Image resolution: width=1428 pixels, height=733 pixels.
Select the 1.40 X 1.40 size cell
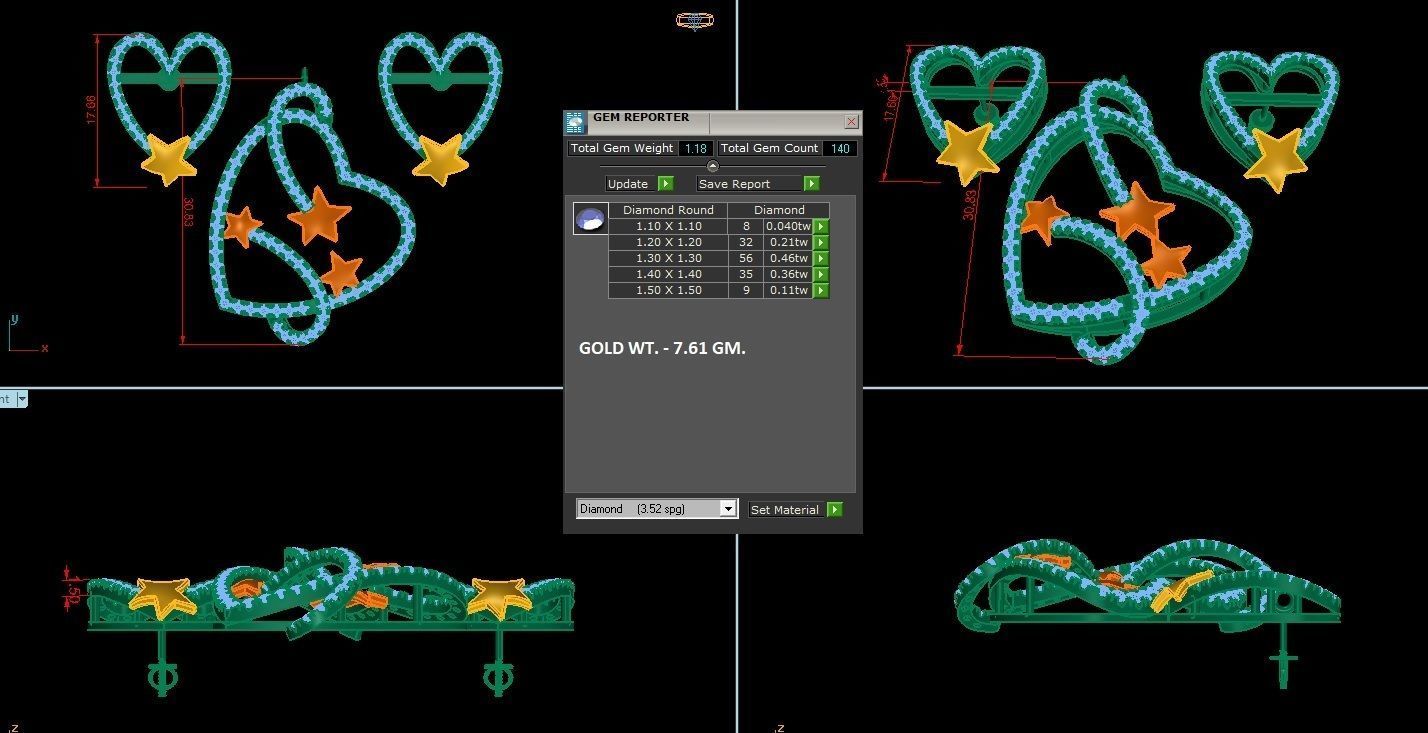point(668,275)
